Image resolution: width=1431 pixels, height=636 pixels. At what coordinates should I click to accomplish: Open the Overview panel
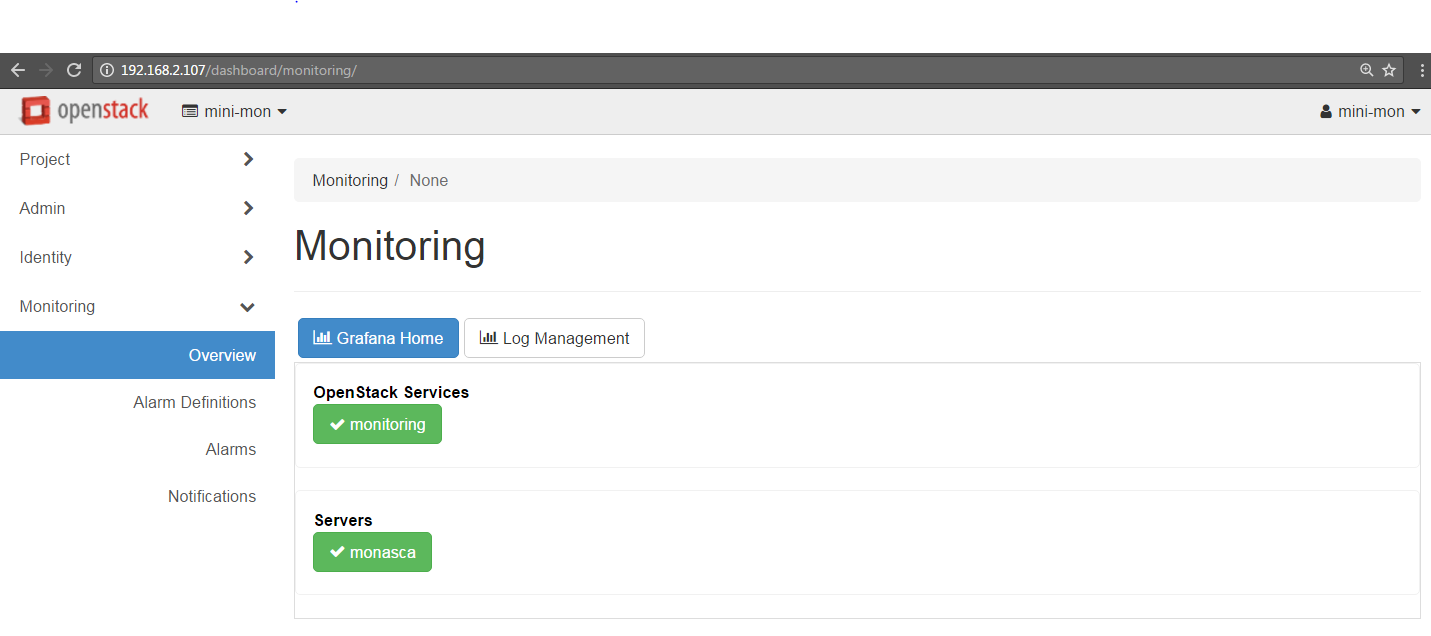[x=137, y=355]
